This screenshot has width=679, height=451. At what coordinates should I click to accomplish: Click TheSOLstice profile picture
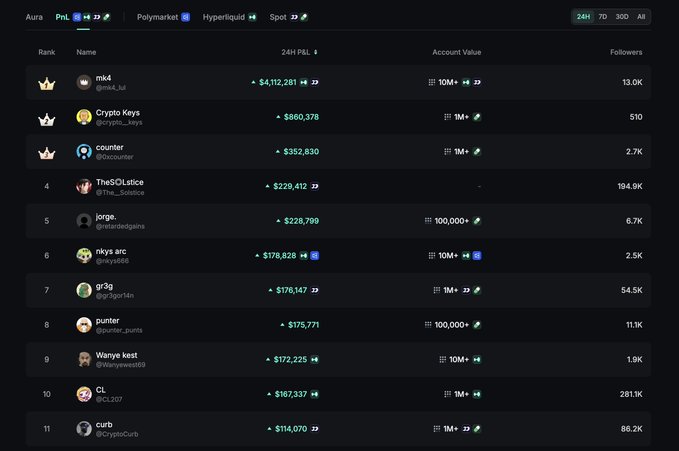point(84,186)
